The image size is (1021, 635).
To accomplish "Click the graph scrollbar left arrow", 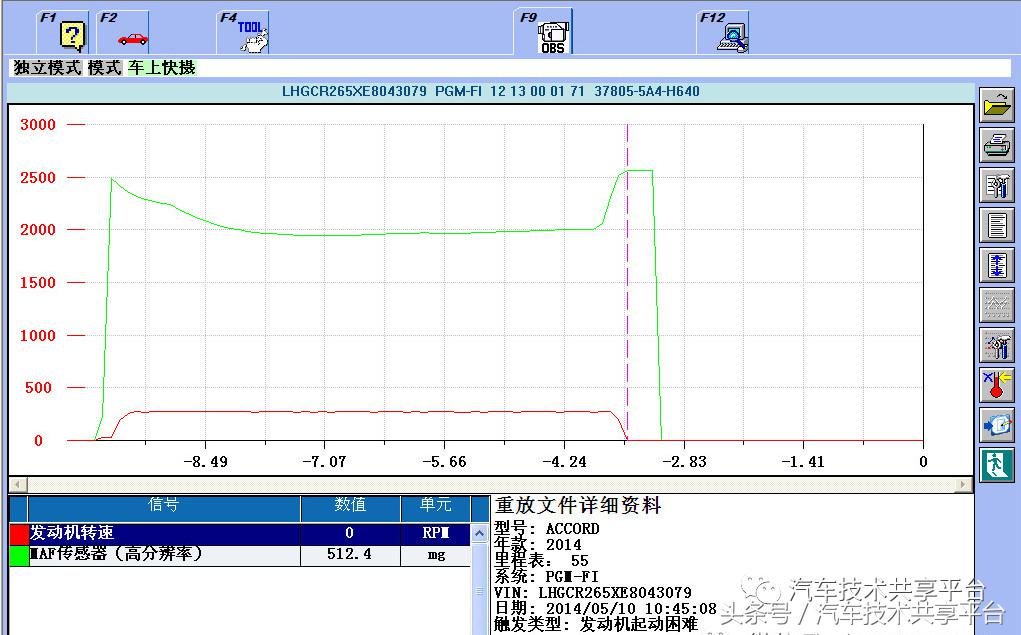I will coord(17,485).
